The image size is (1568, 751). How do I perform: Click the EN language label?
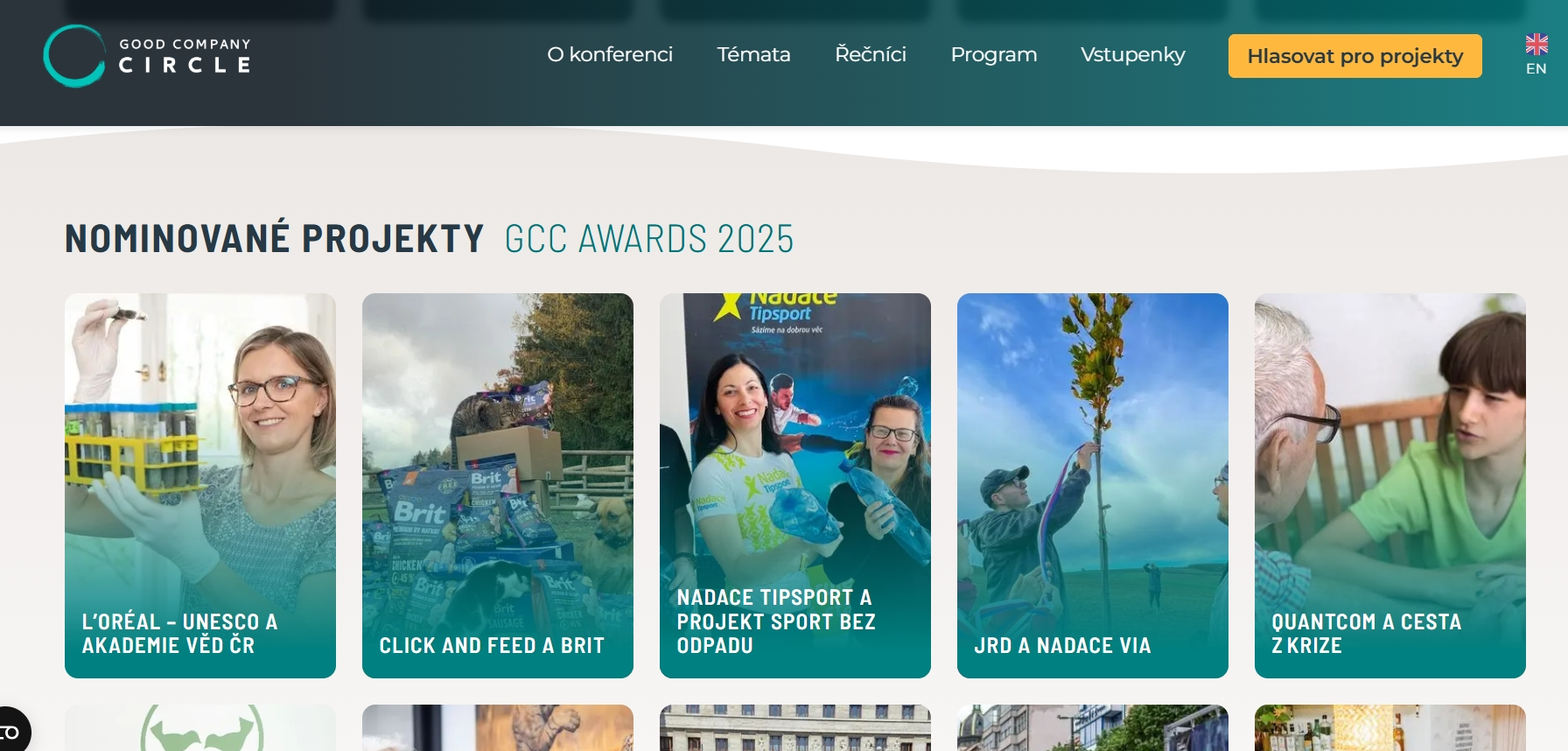[1536, 68]
